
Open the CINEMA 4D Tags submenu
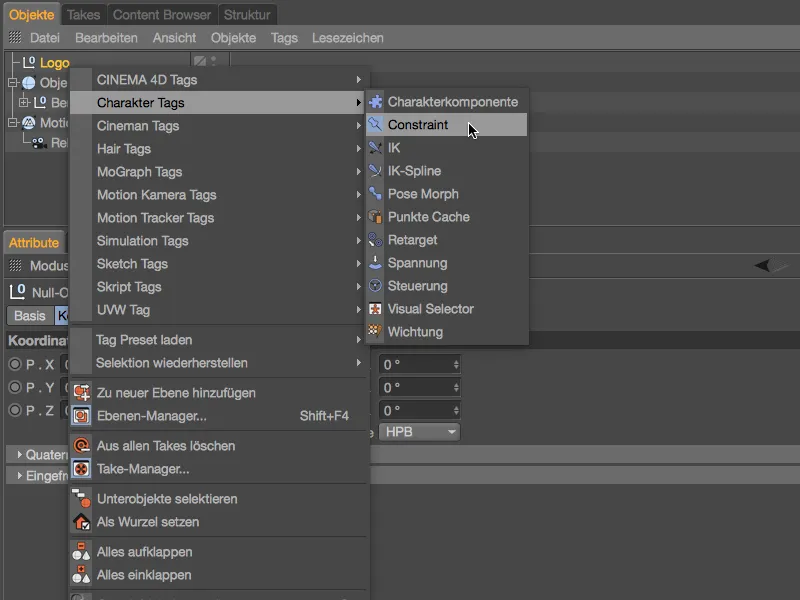[x=218, y=80]
